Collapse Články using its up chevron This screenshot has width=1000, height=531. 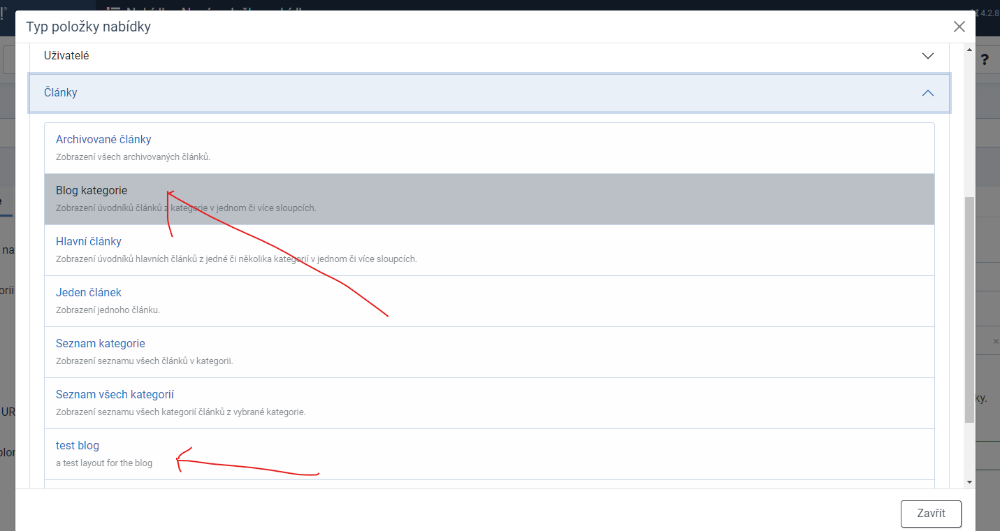pyautogui.click(x=927, y=93)
